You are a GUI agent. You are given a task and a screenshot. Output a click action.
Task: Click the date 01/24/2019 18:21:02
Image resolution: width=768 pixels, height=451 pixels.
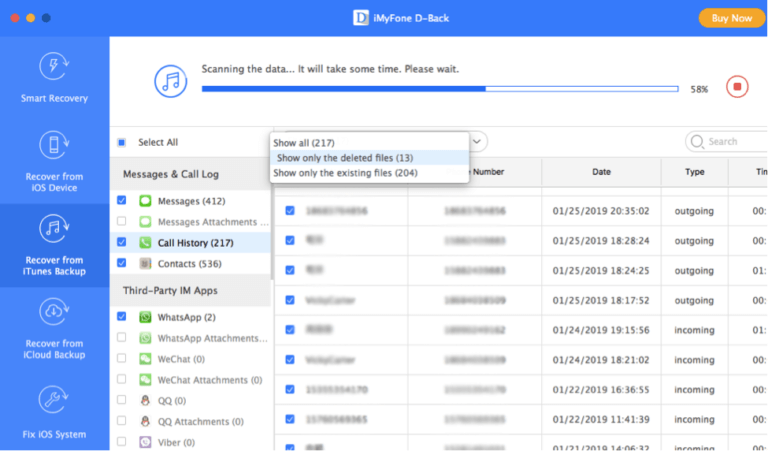pos(601,360)
